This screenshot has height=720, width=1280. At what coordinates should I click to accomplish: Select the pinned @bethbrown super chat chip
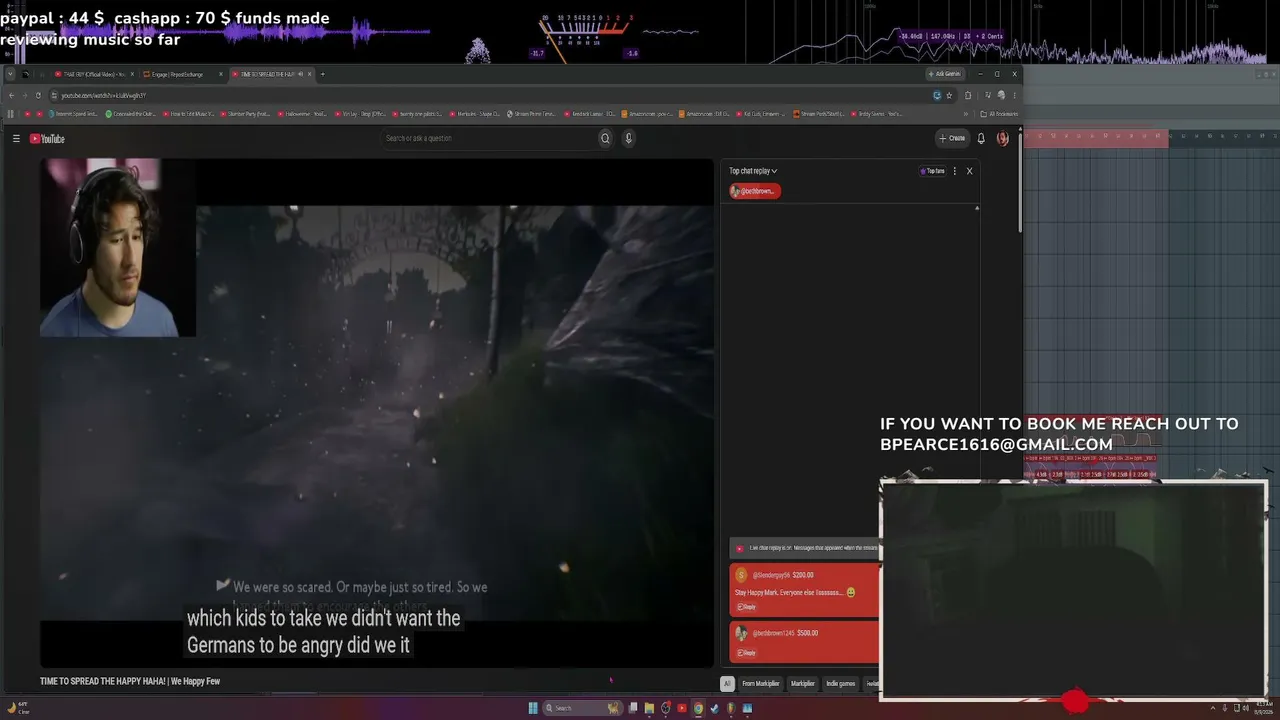point(755,191)
